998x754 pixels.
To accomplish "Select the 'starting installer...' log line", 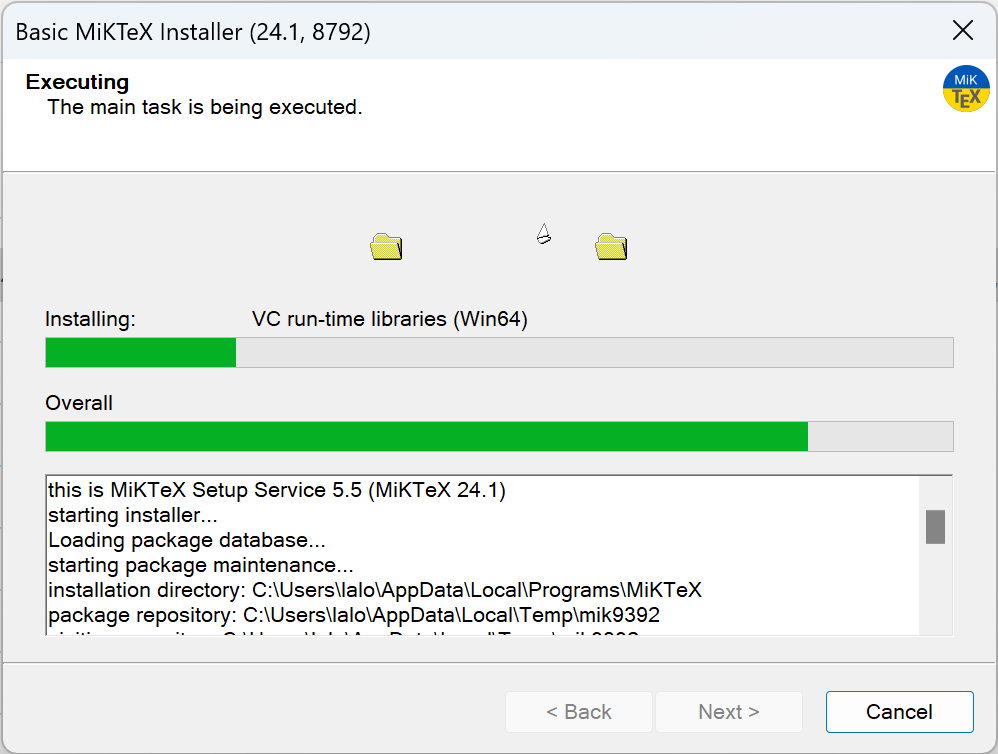I will (133, 516).
